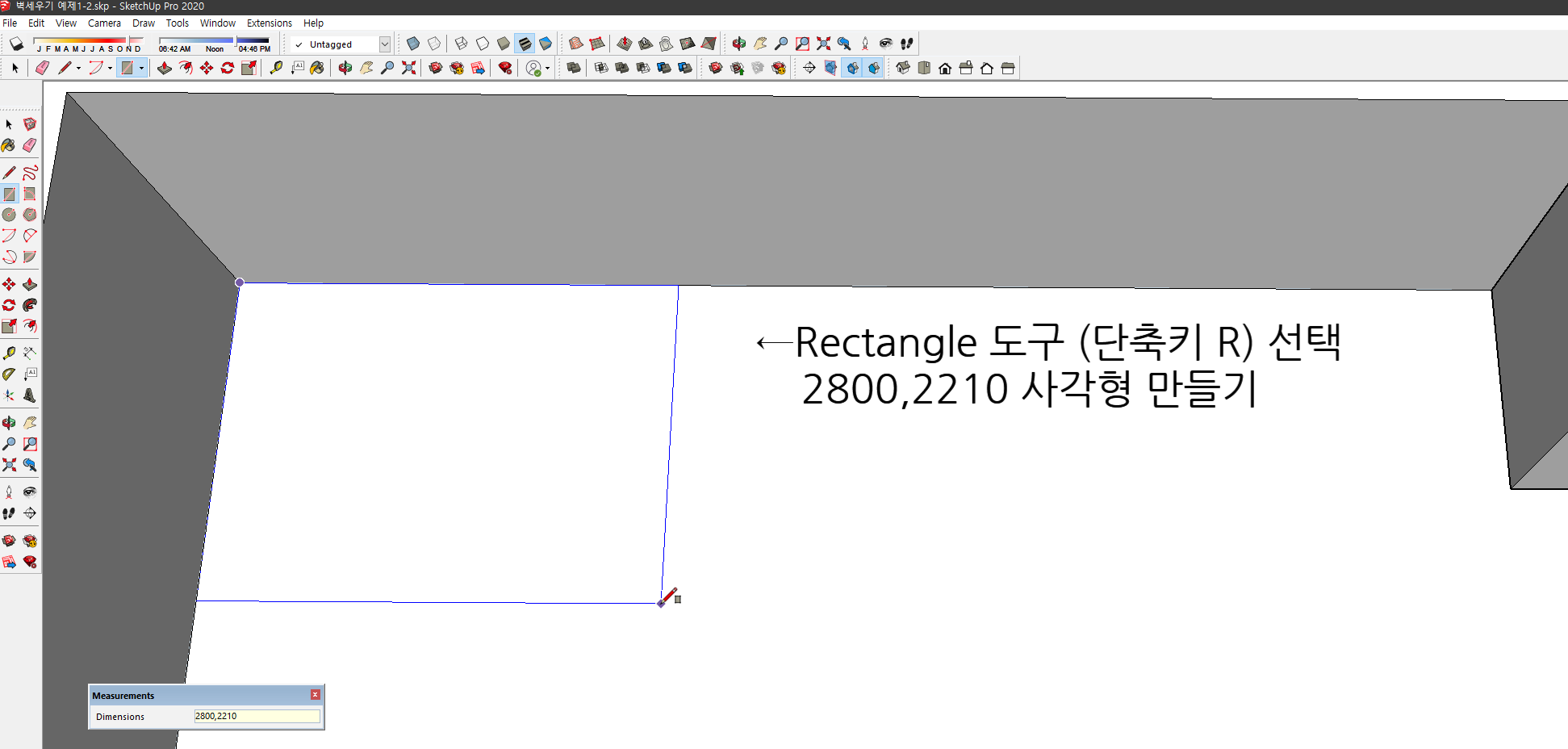Viewport: 1568px width, 749px height.
Task: Activate the Zoom Extents tool
Action: [x=408, y=68]
